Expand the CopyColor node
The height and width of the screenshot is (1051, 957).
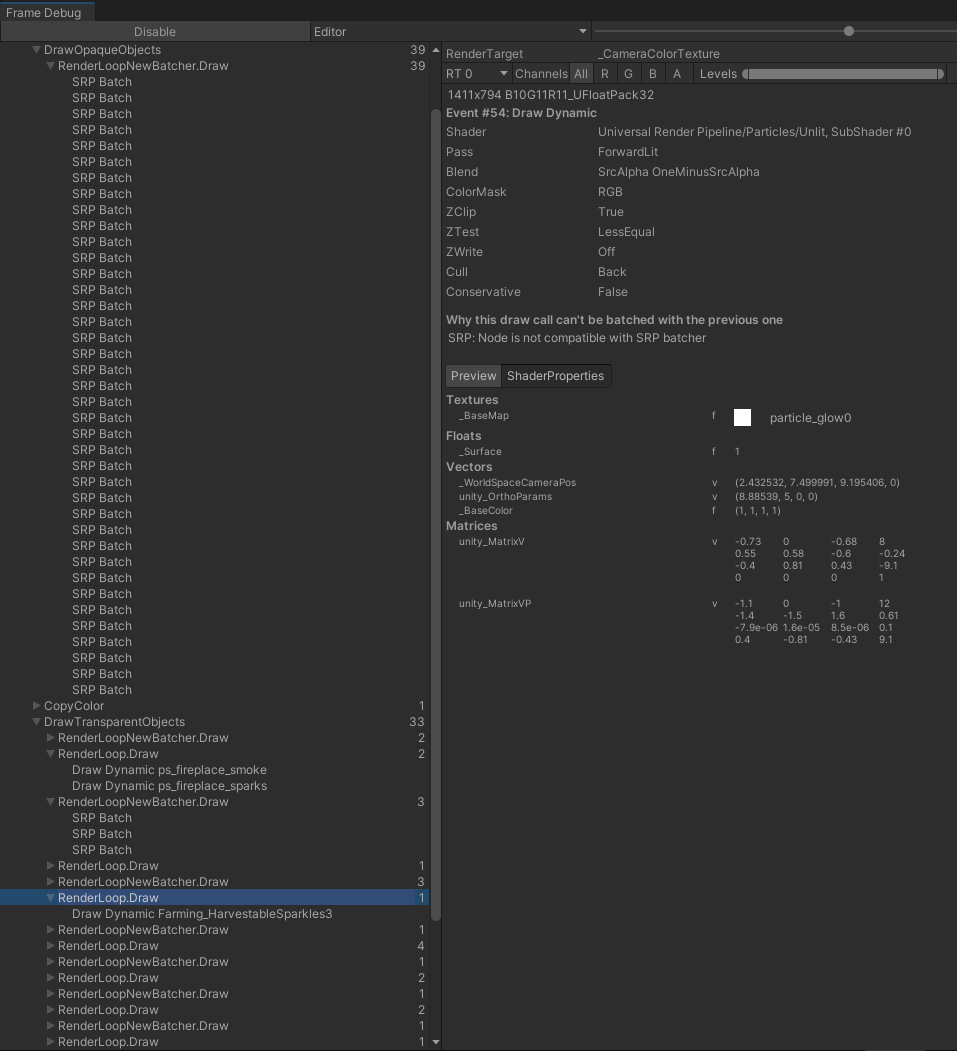37,705
